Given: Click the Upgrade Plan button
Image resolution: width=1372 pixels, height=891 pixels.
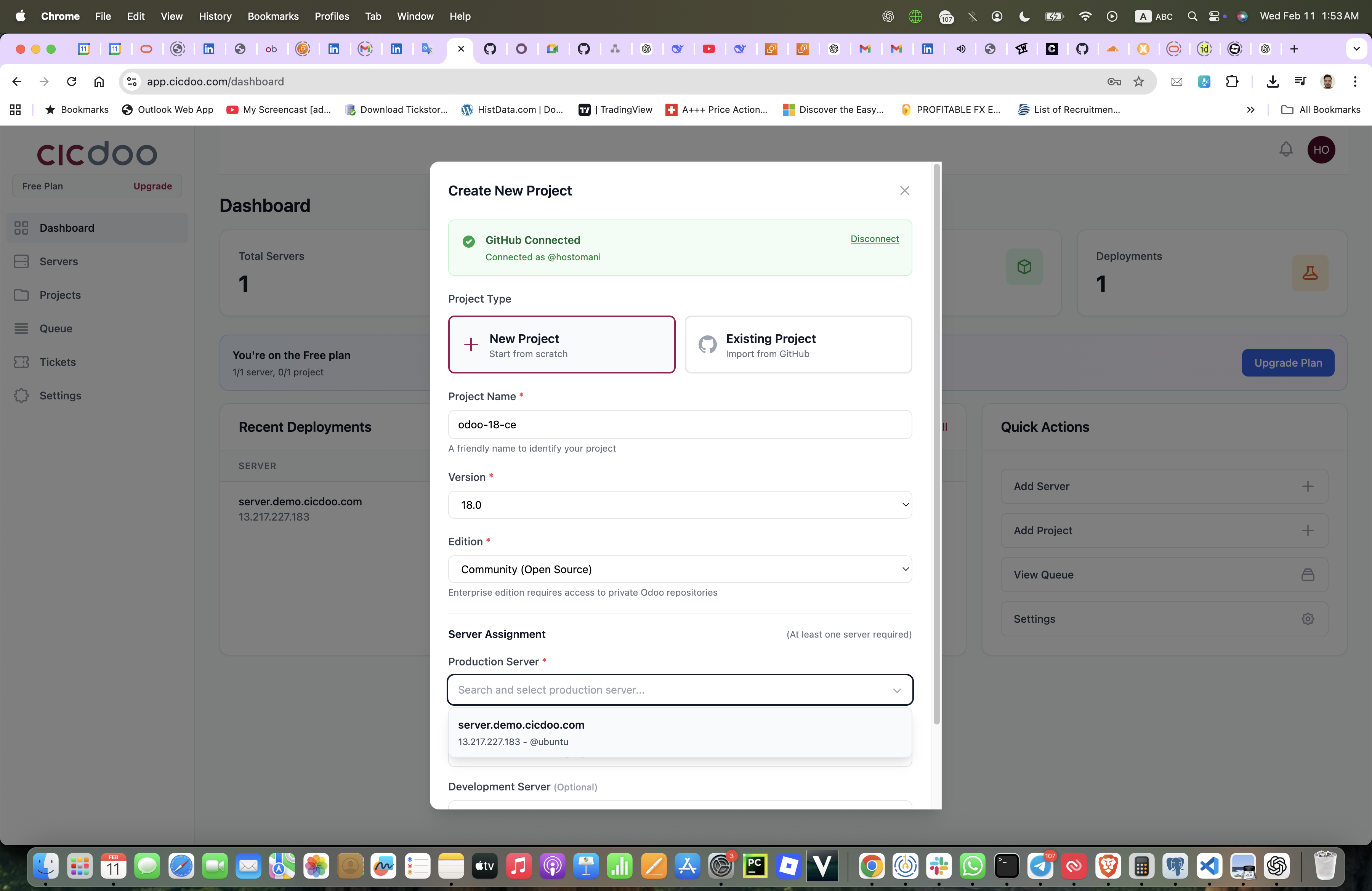Looking at the screenshot, I should pos(1287,362).
